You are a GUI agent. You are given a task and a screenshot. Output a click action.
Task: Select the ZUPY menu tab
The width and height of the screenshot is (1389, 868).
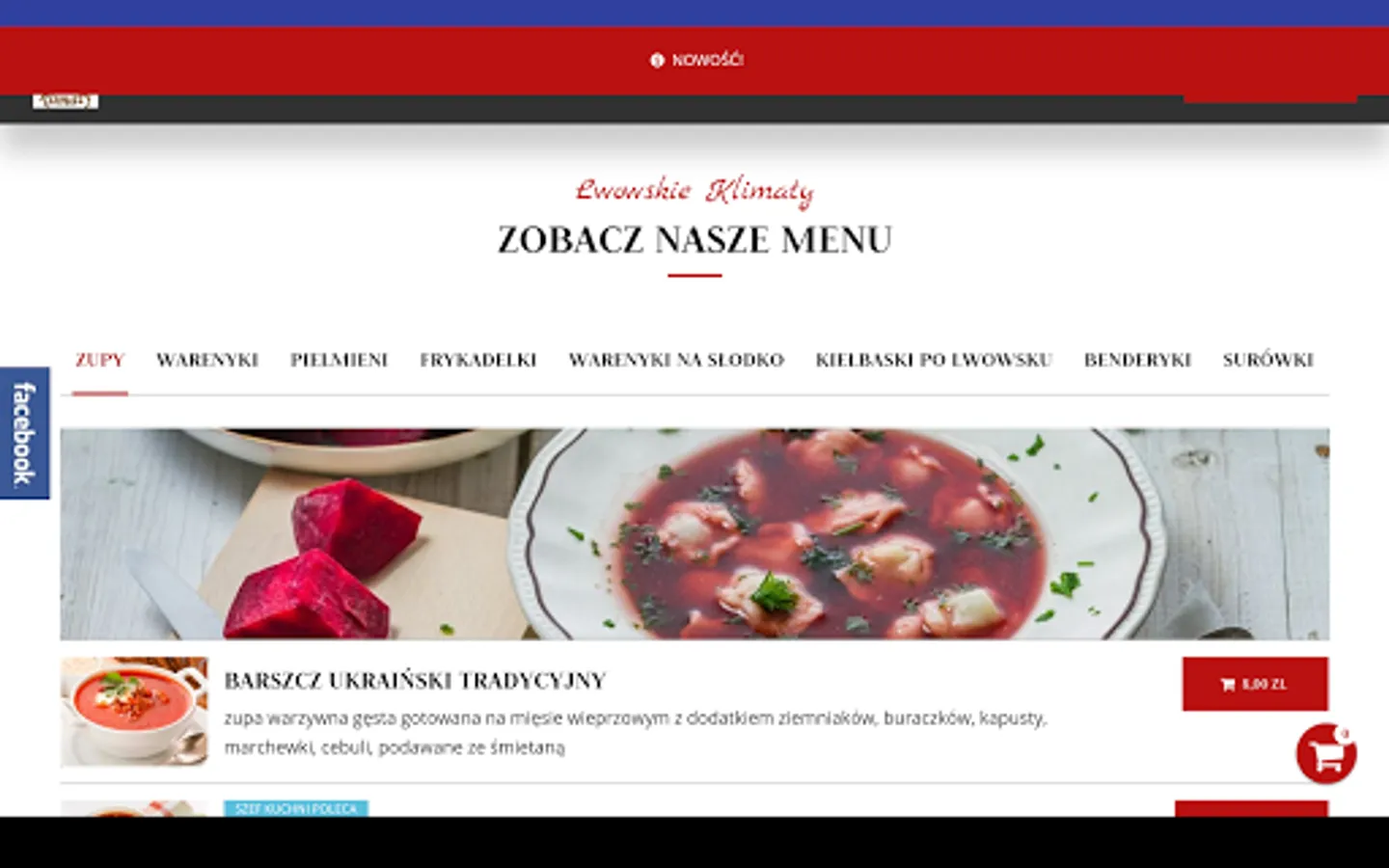(100, 360)
